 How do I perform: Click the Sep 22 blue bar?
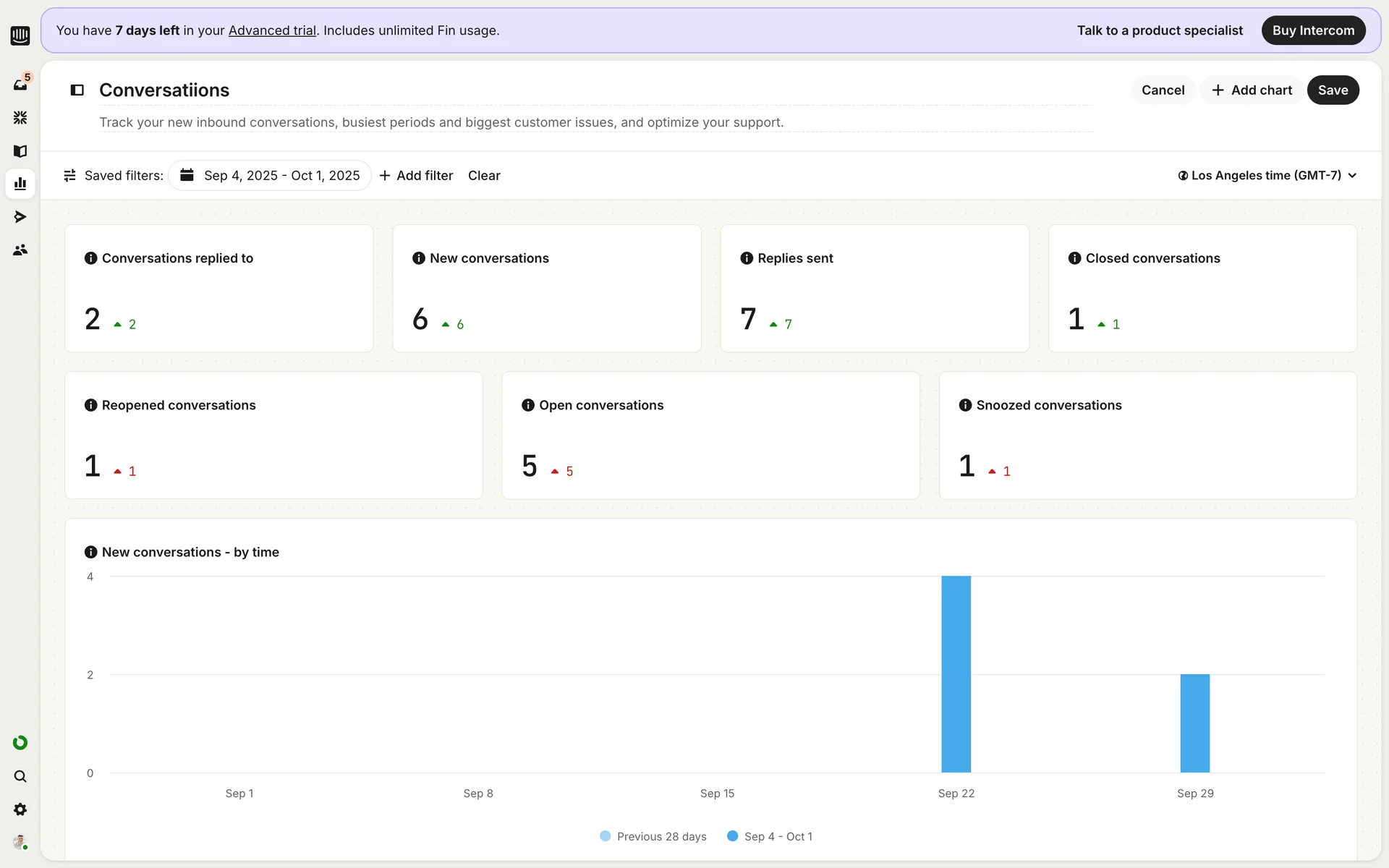coord(956,674)
